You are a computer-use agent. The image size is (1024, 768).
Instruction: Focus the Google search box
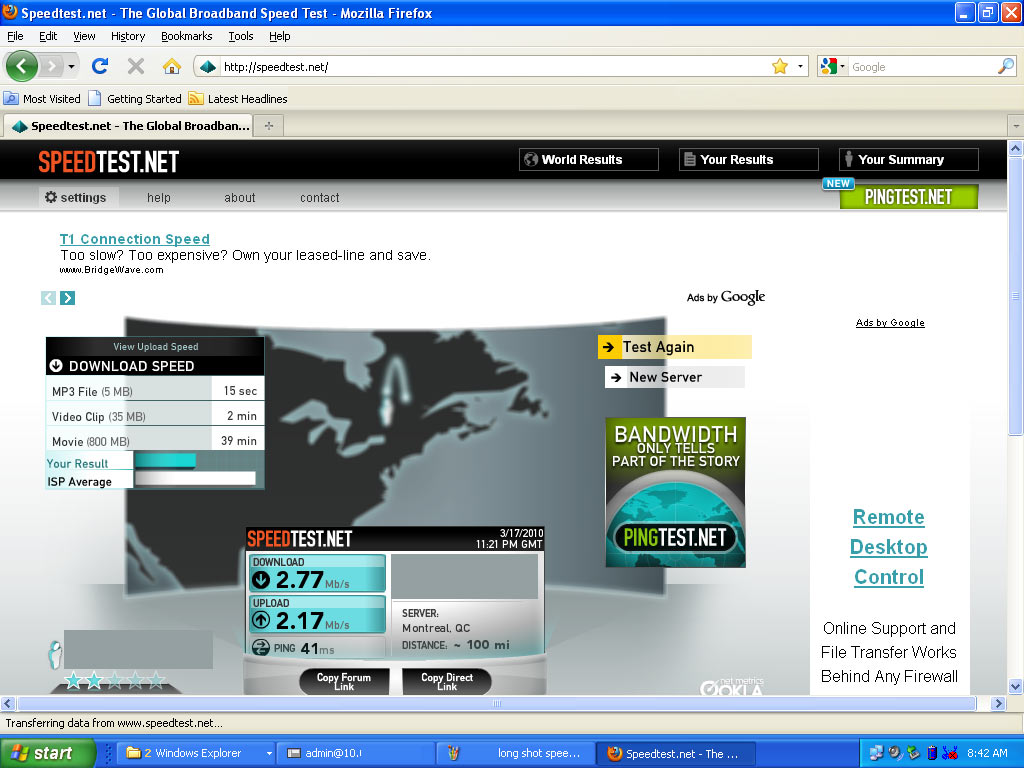coord(922,67)
